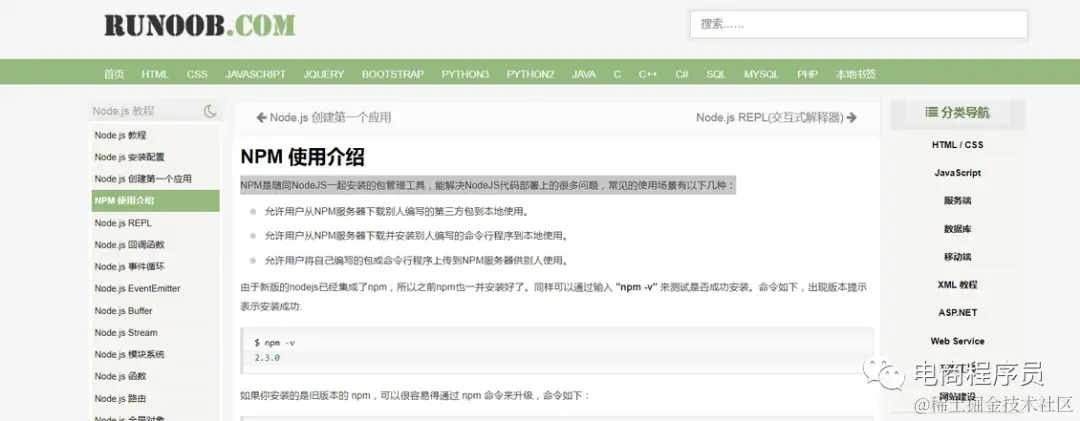Open XML 教程 category on the right
Image resolution: width=1080 pixels, height=421 pixels.
pos(957,285)
